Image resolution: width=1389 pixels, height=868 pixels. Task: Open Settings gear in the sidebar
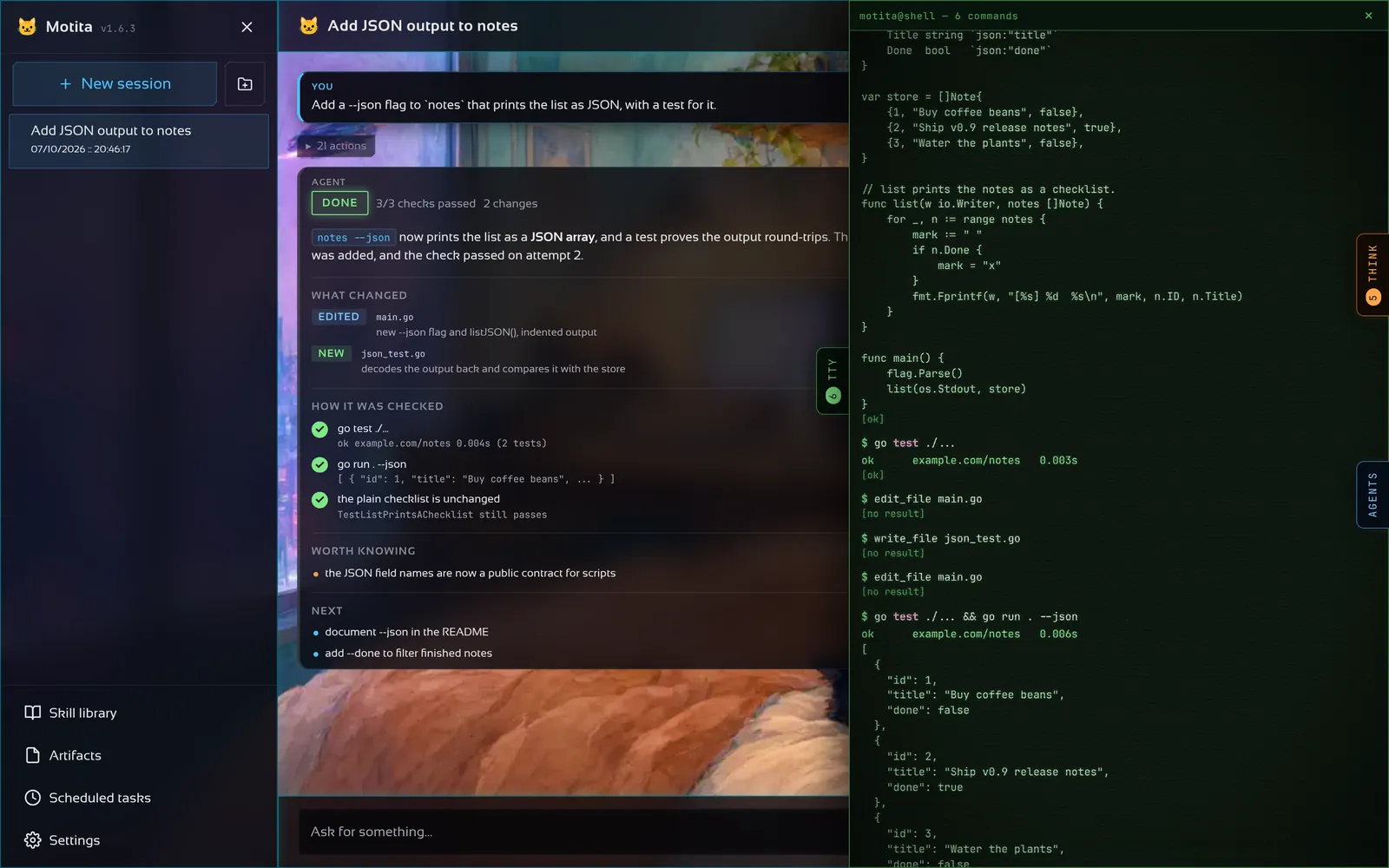33,840
